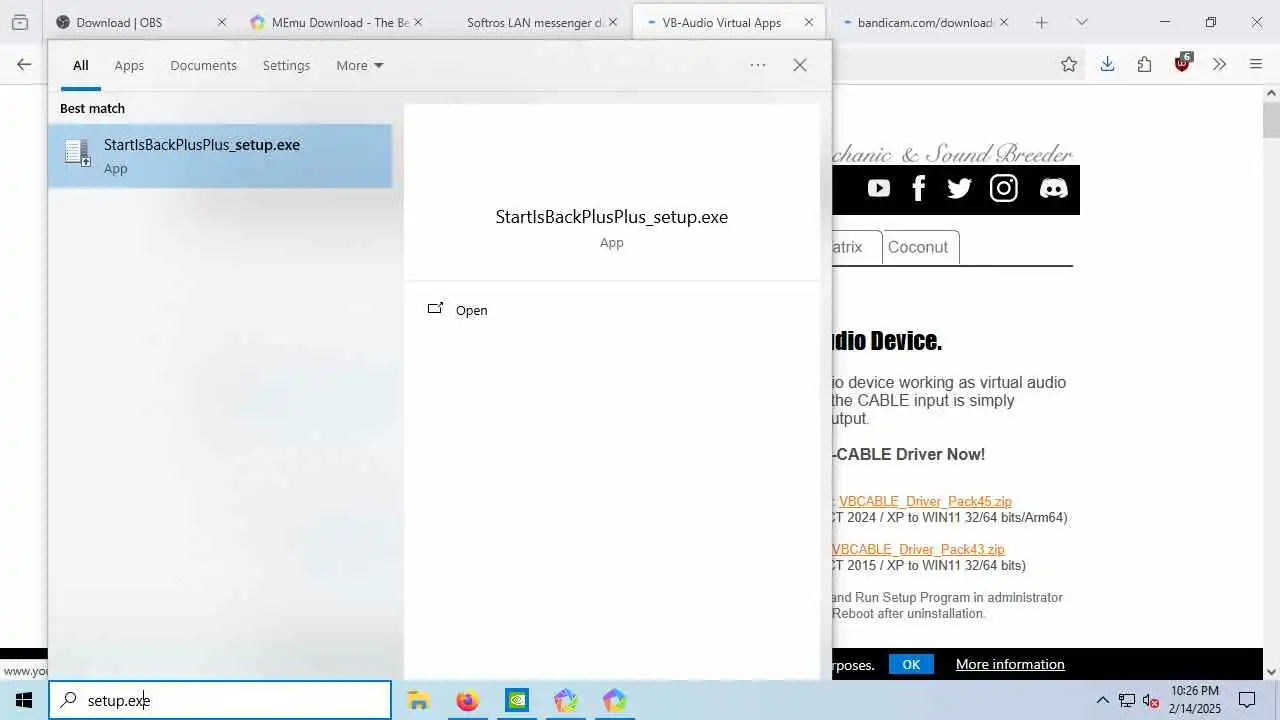Viewport: 1280px width, 720px height.
Task: Show hidden system tray icons
Action: coord(1103,700)
